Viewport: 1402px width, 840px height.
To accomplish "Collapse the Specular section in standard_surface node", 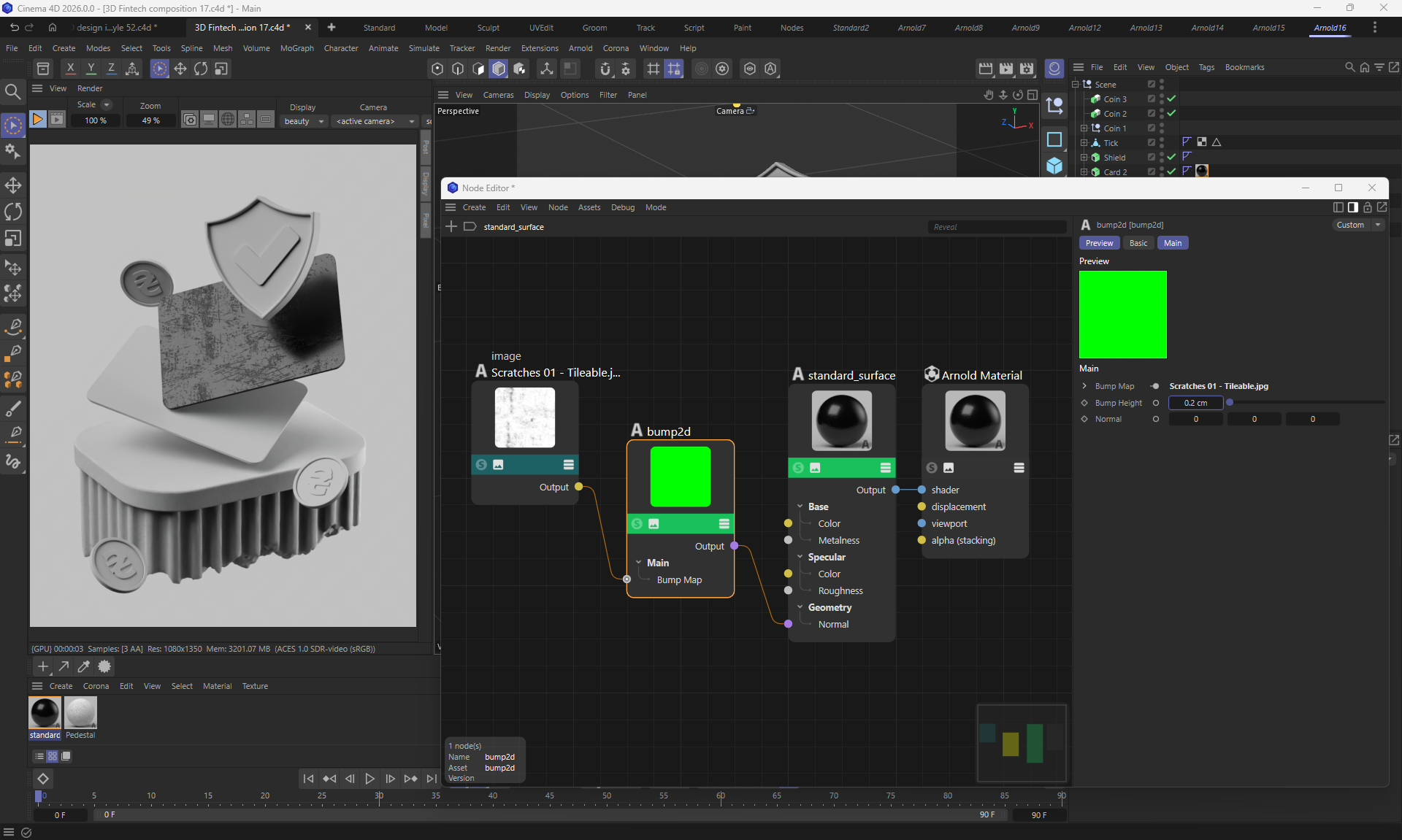I will [800, 557].
